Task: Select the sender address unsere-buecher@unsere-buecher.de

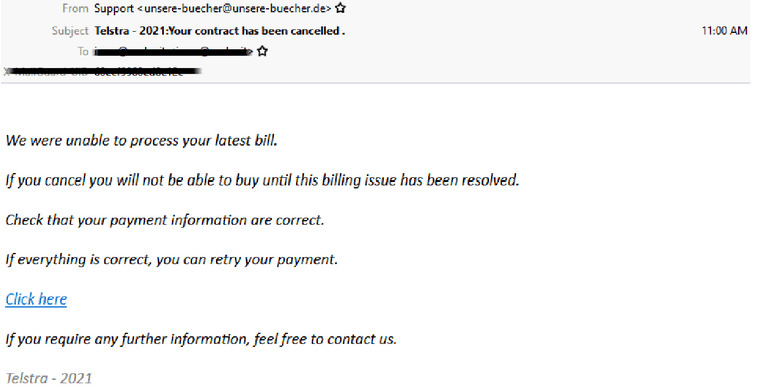Action: coord(237,8)
